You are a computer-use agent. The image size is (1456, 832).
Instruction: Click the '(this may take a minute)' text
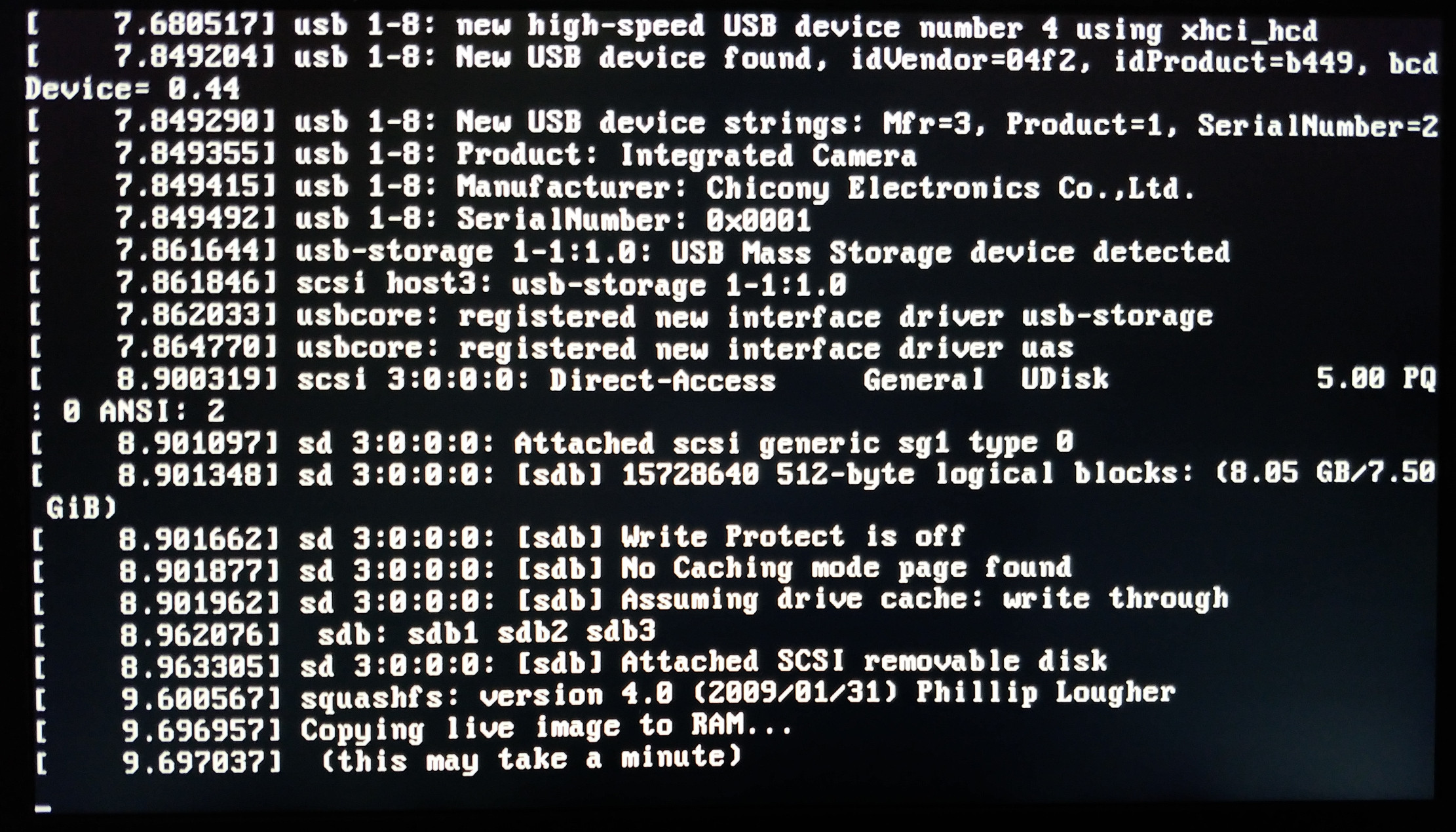click(531, 759)
